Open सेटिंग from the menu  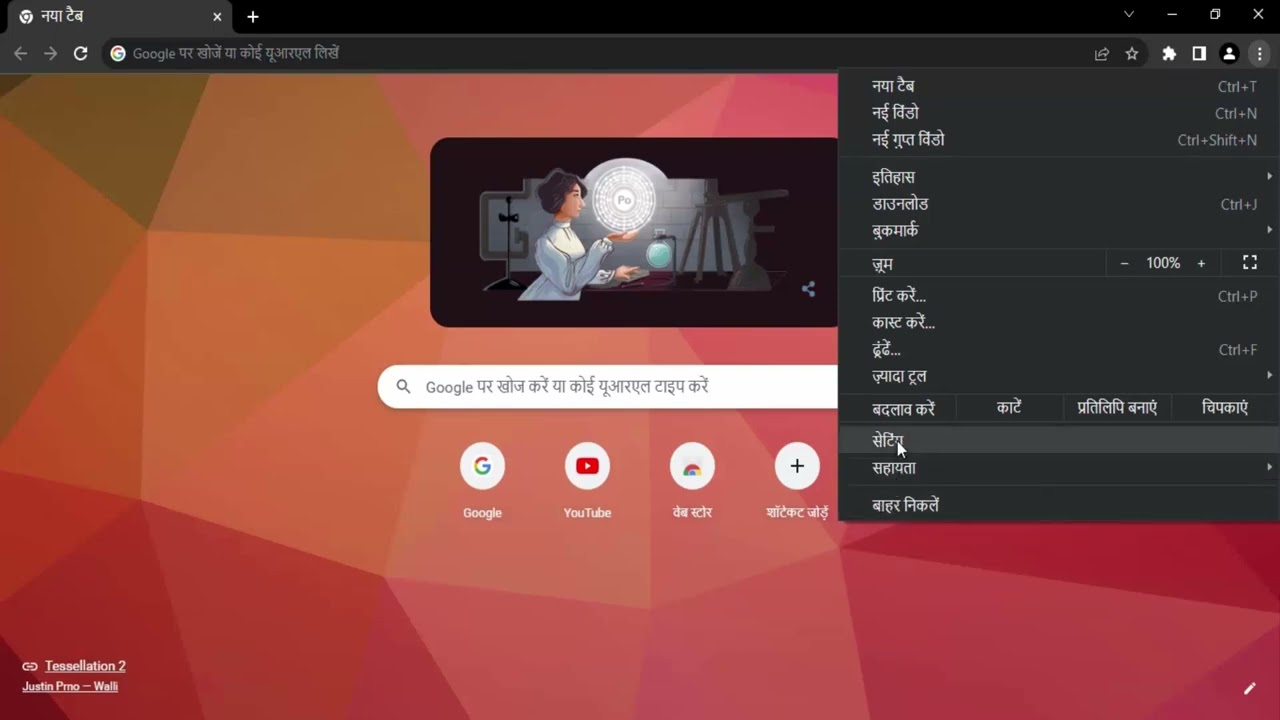tap(1059, 440)
